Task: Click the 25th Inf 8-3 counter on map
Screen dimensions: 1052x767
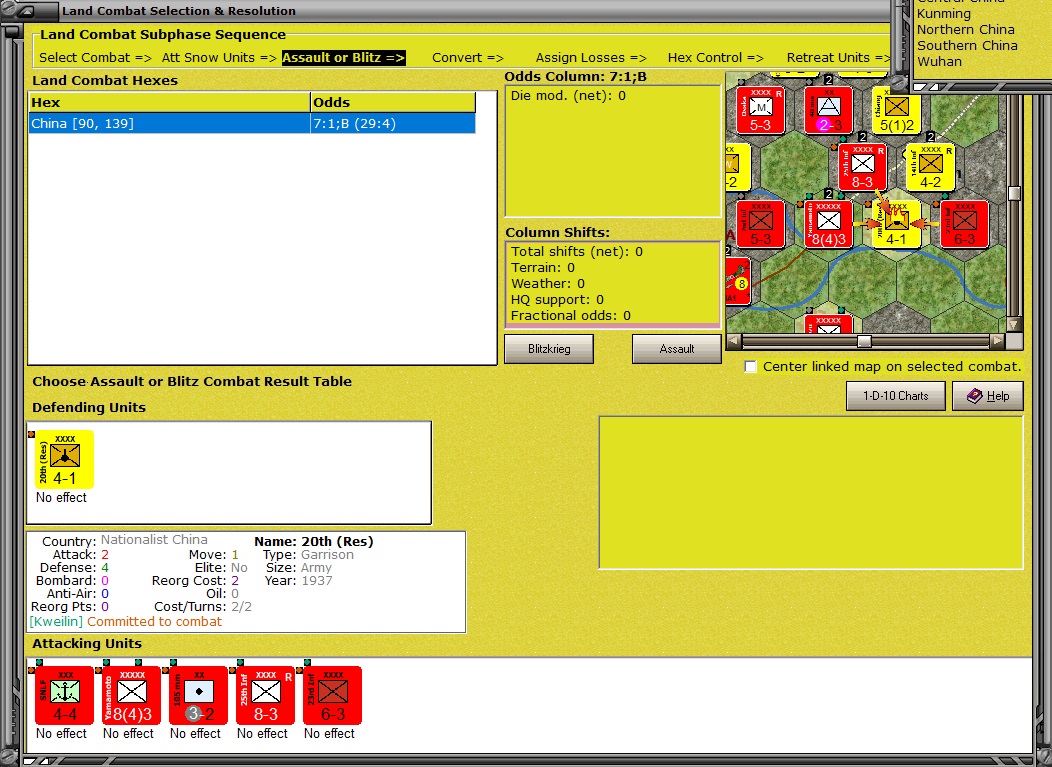Action: pos(862,167)
